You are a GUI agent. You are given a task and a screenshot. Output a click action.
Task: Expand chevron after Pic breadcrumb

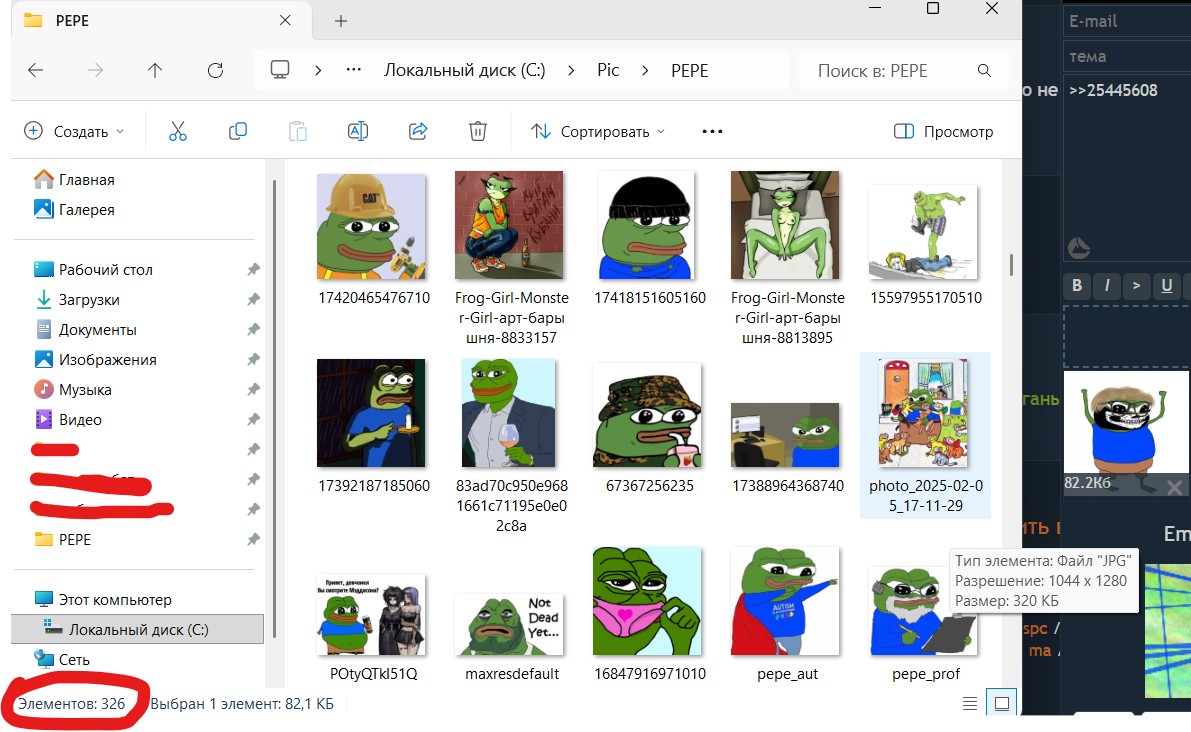pyautogui.click(x=645, y=71)
